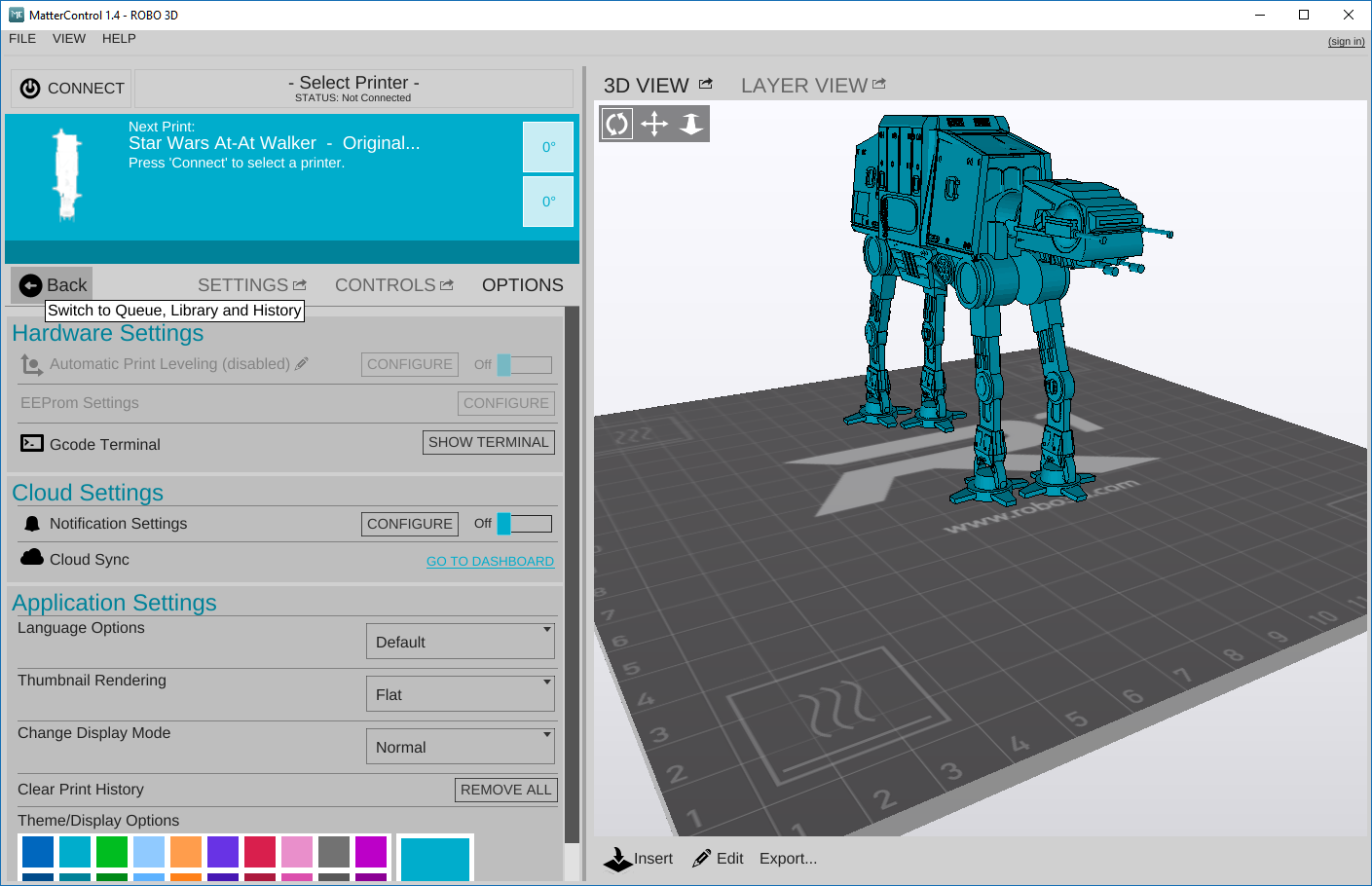The image size is (1372, 886).
Task: Click the GO TO DASHBOARD link
Action: pyautogui.click(x=490, y=561)
